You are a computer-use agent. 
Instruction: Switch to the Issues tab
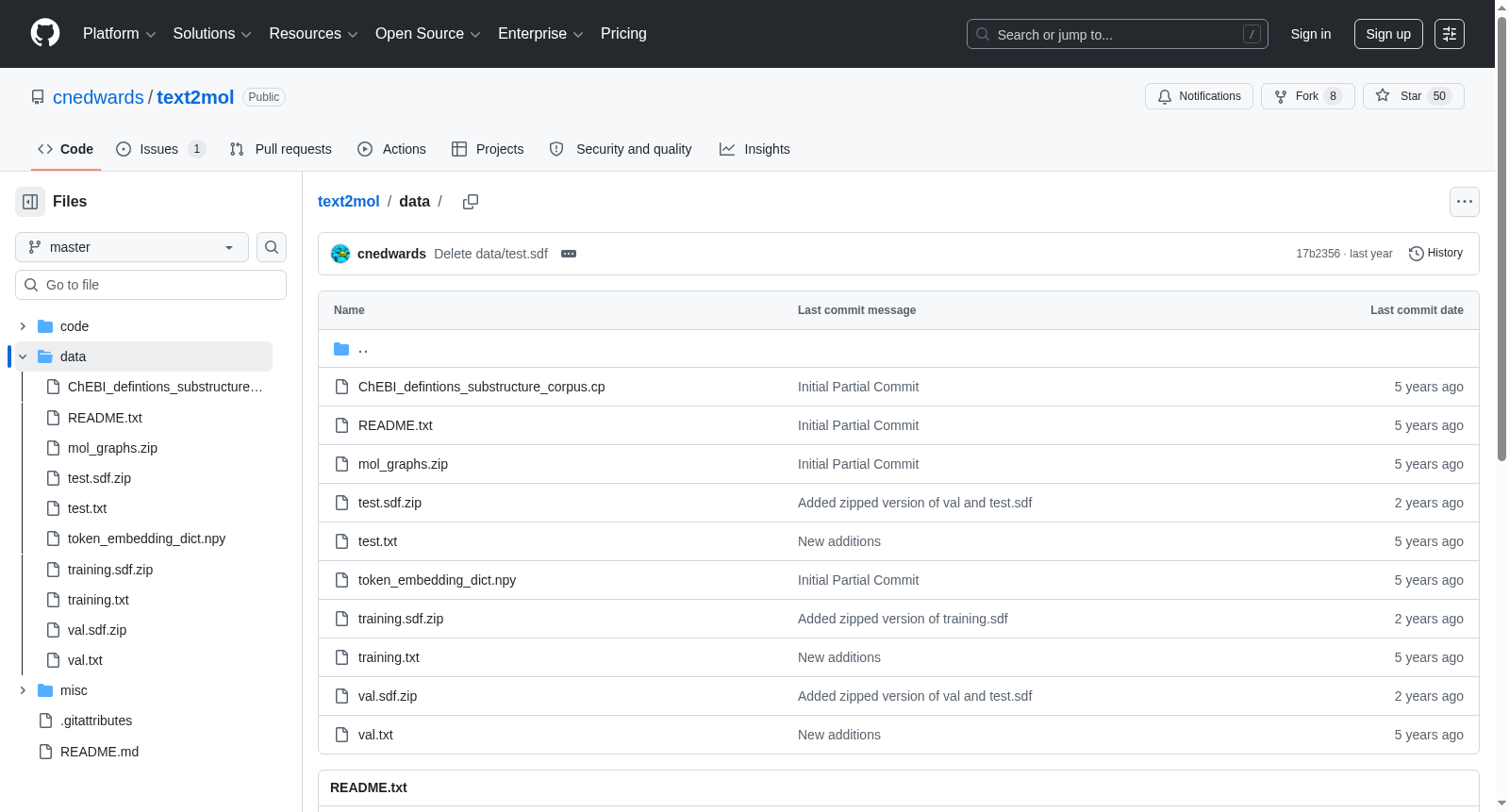click(160, 149)
